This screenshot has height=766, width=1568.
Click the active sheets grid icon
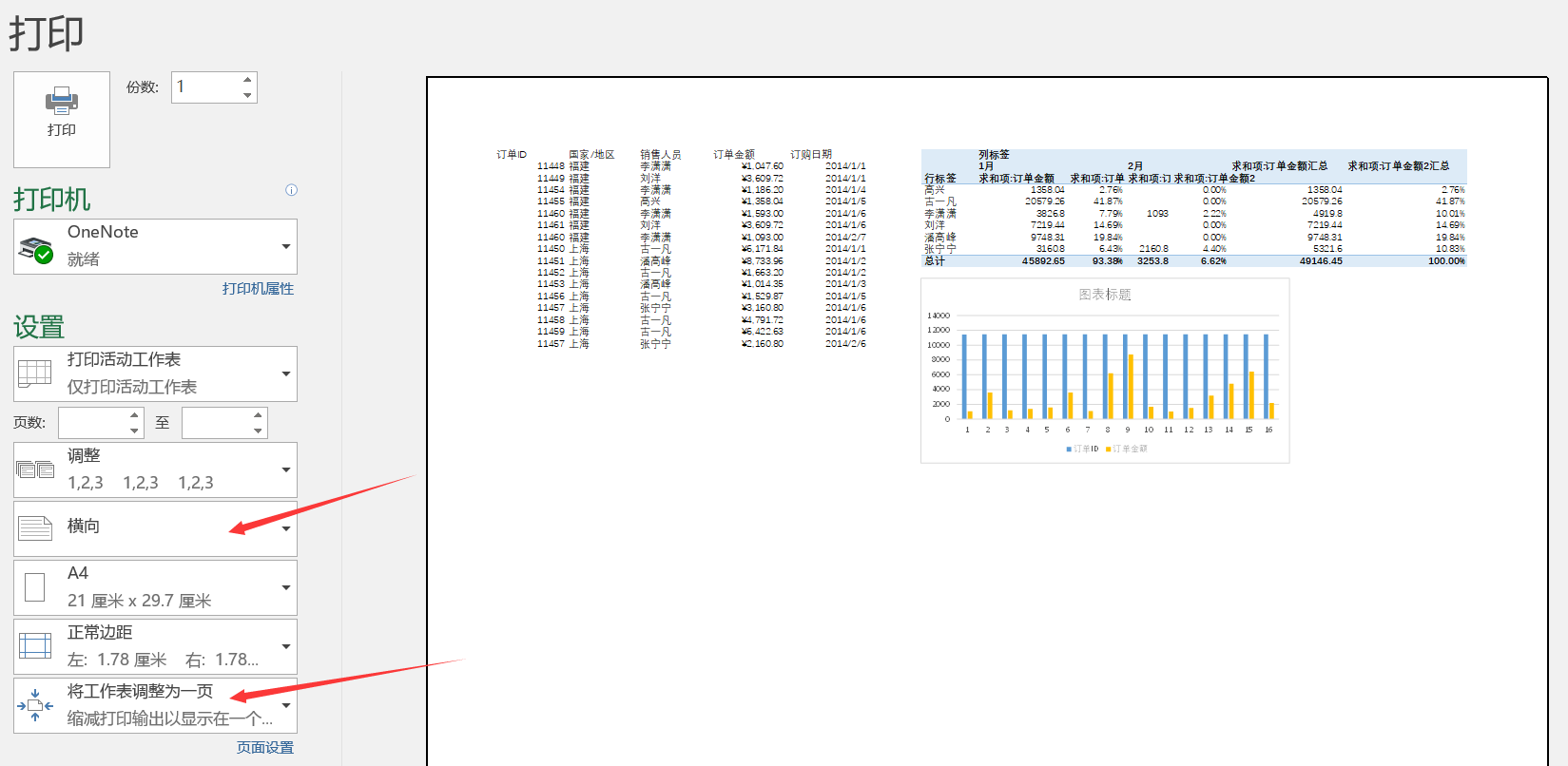(x=35, y=373)
